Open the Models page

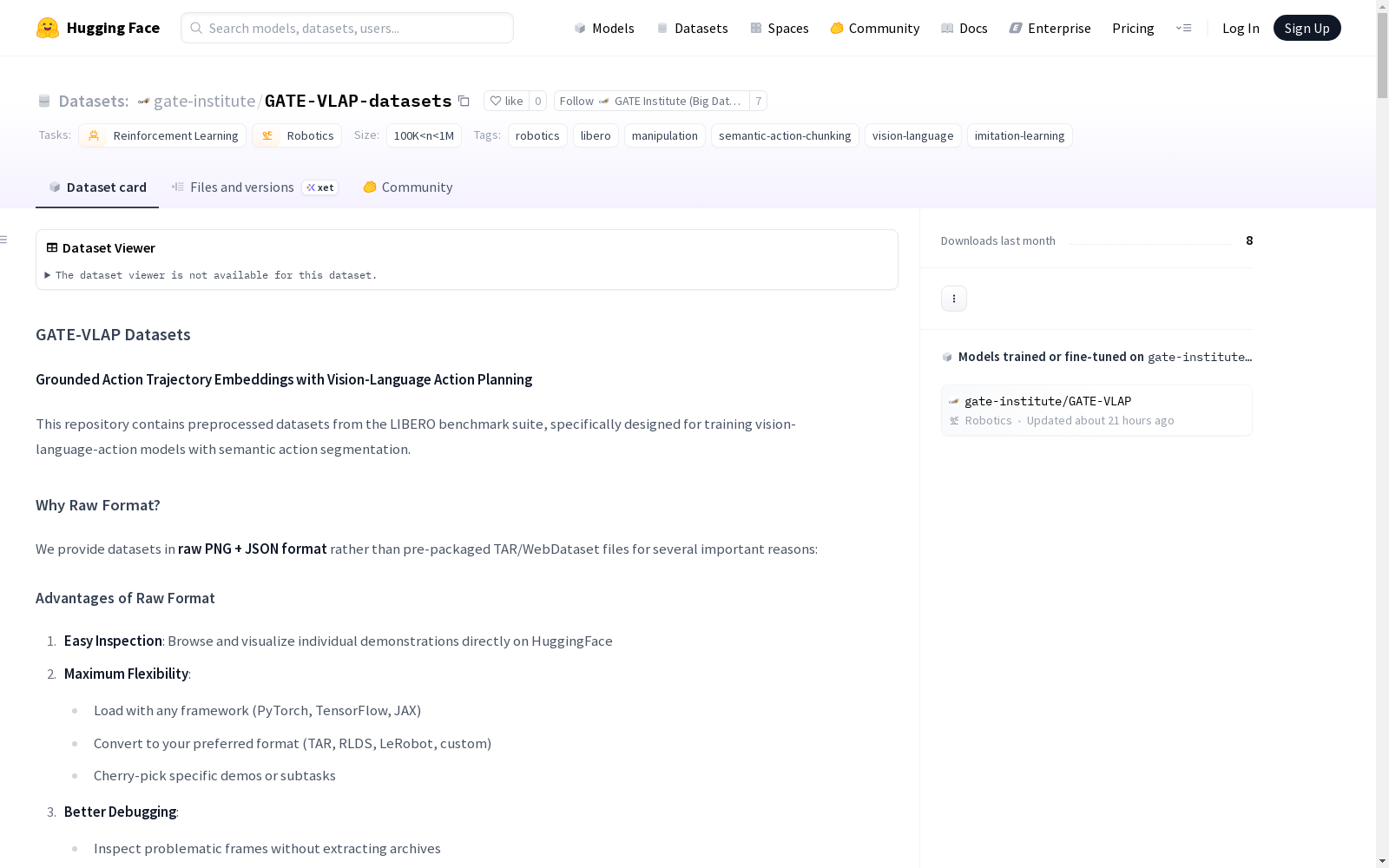[x=604, y=28]
